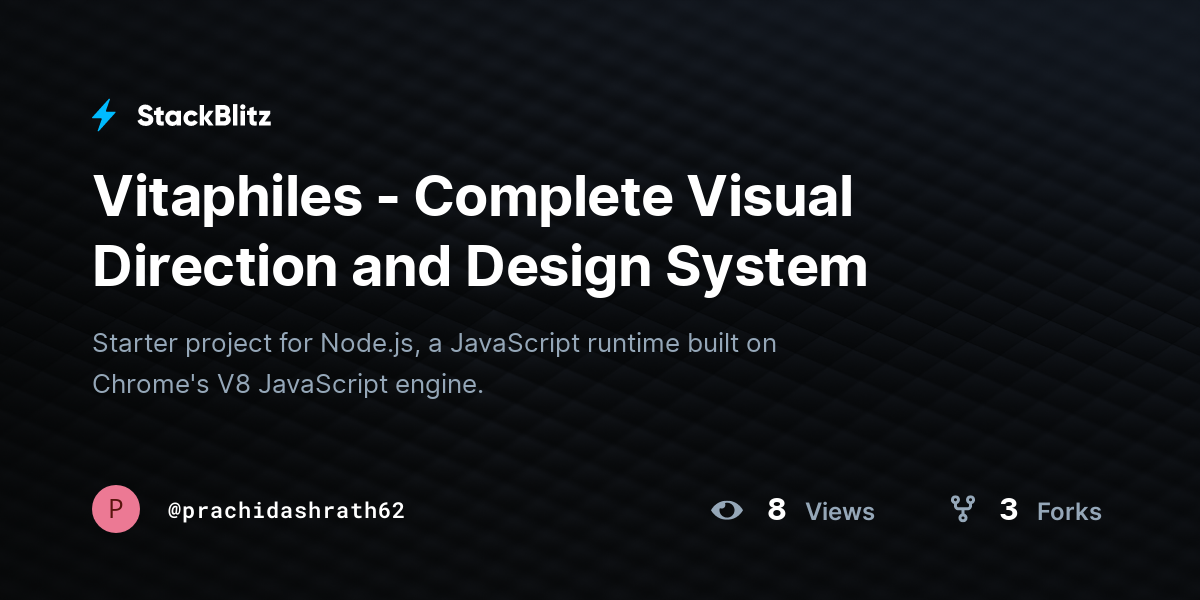1200x600 pixels.
Task: Click the Node.js starter project description
Action: (434, 364)
